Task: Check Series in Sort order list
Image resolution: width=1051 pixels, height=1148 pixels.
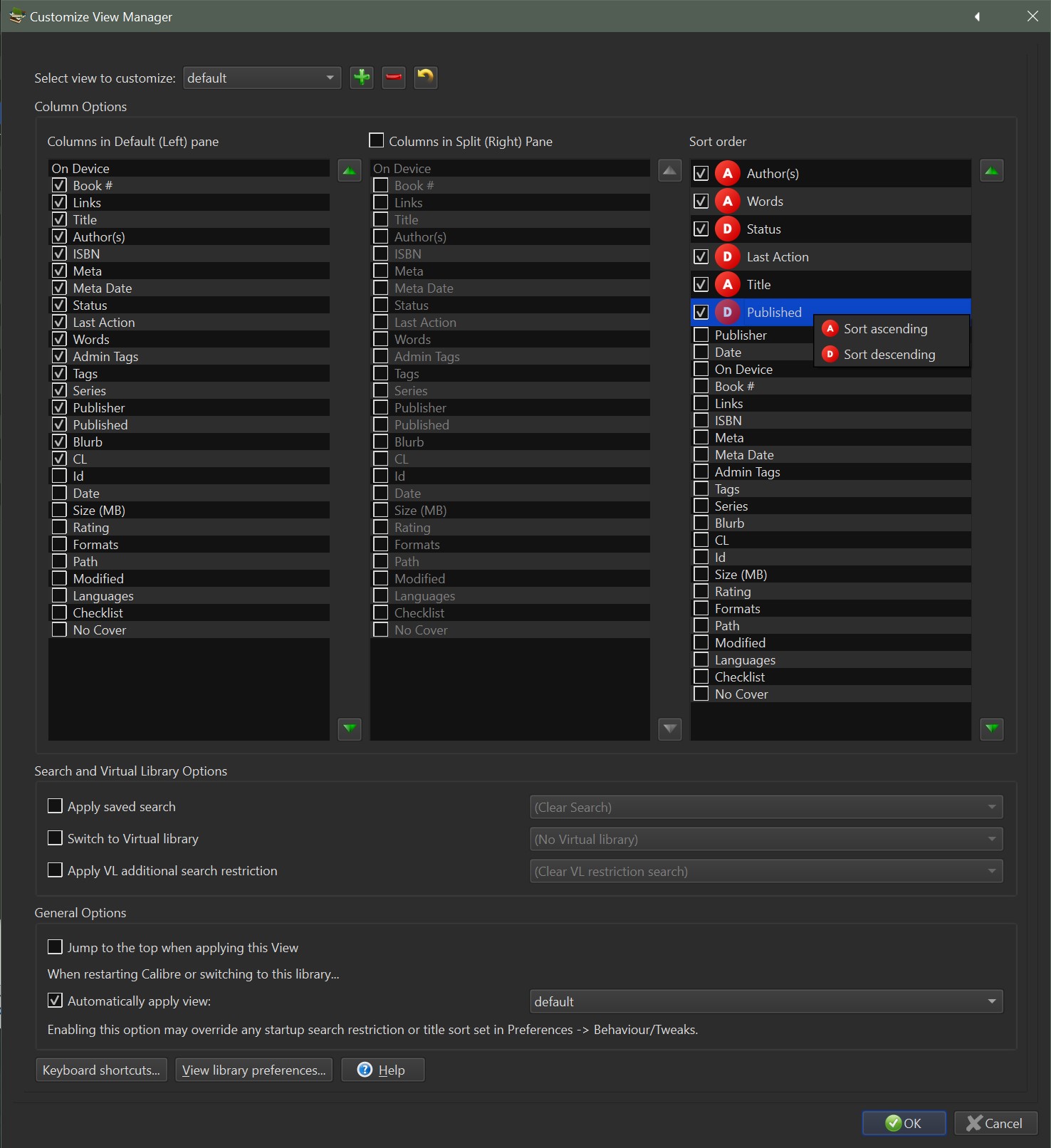Action: (701, 506)
